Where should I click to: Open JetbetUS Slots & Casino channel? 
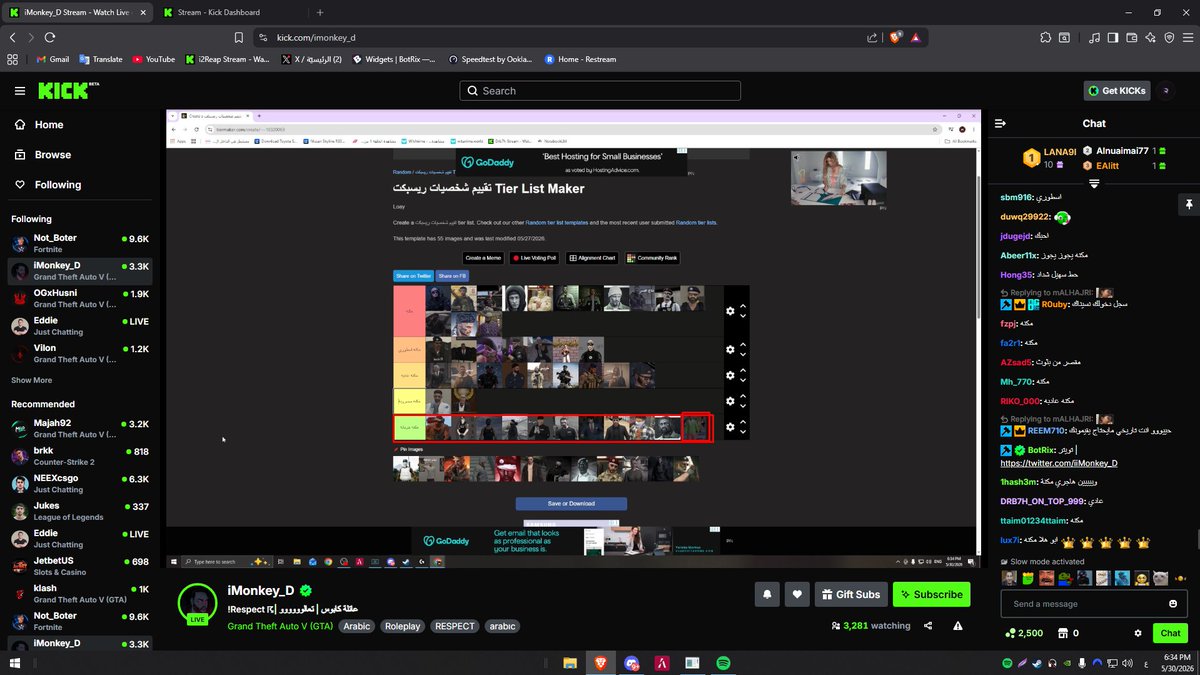click(x=80, y=566)
